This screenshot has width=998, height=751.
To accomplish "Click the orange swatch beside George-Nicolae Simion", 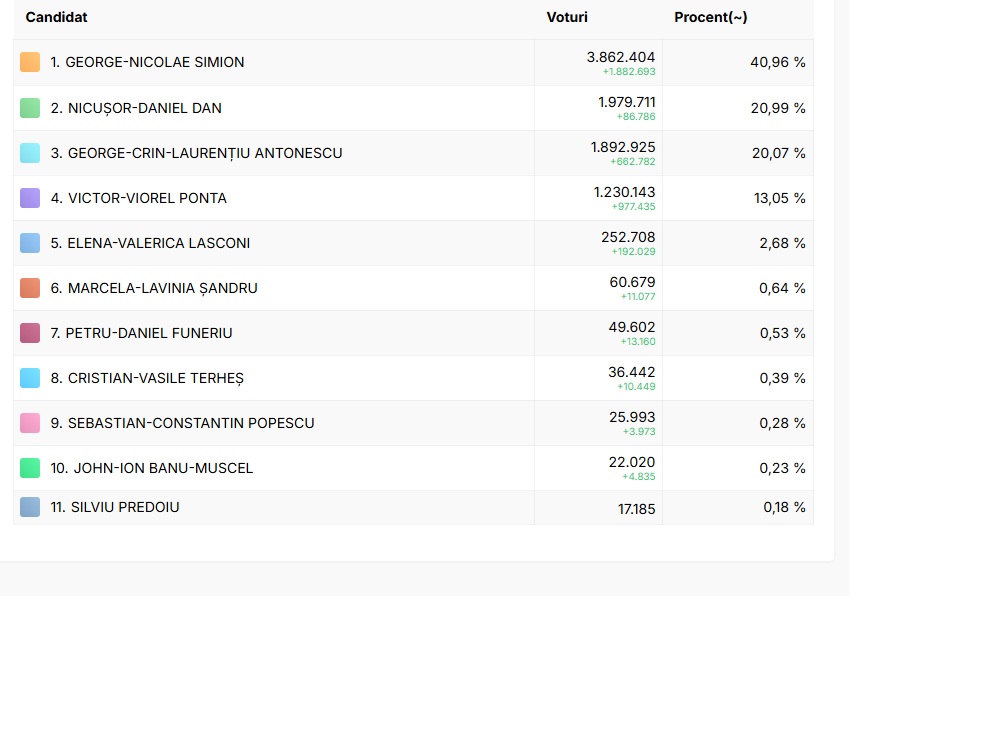I will (x=30, y=62).
